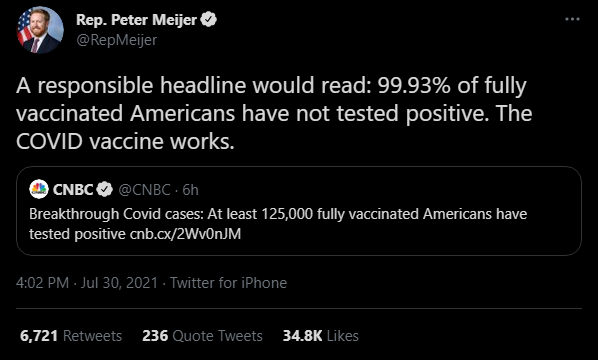Viewport: 598px width, 360px height.
Task: Click the verified badge next to CNBC
Action: point(104,190)
